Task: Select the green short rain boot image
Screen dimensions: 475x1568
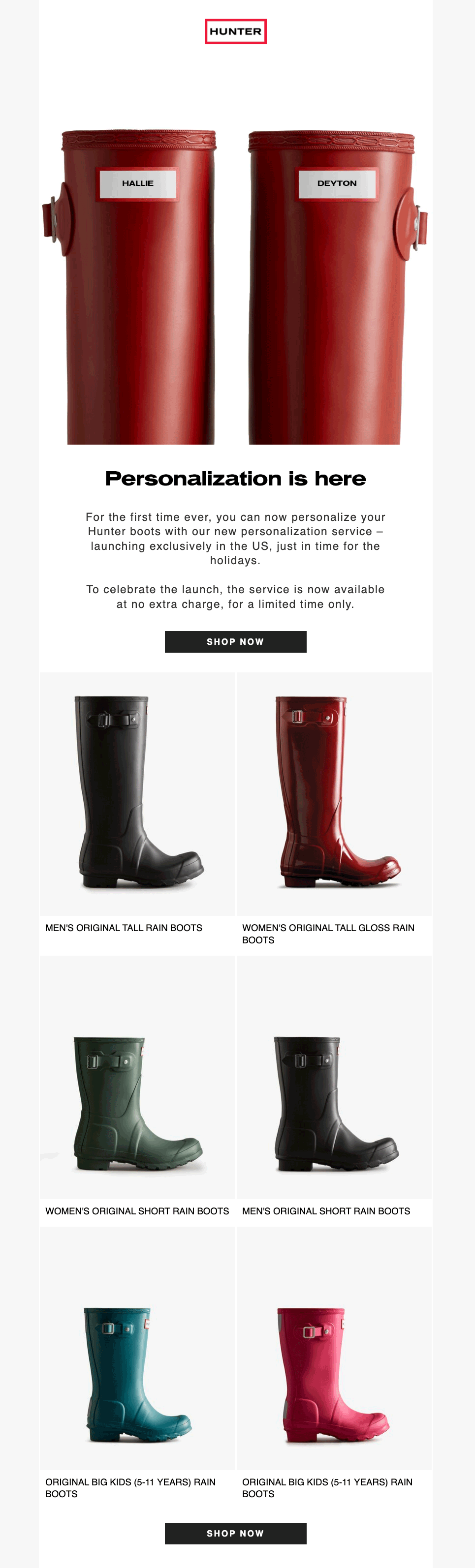Action: 138,1077
